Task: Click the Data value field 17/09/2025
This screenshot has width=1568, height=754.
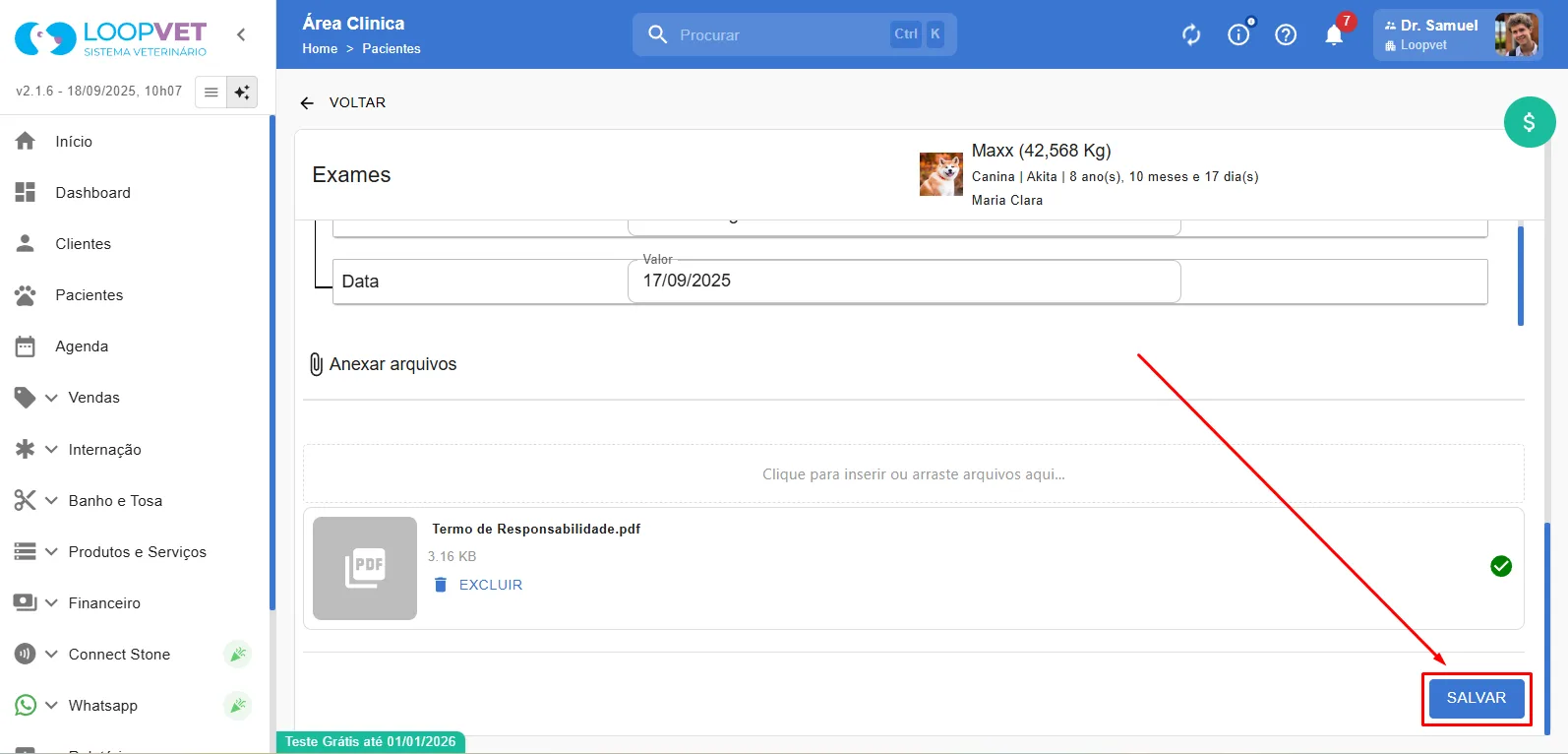Action: tap(904, 282)
